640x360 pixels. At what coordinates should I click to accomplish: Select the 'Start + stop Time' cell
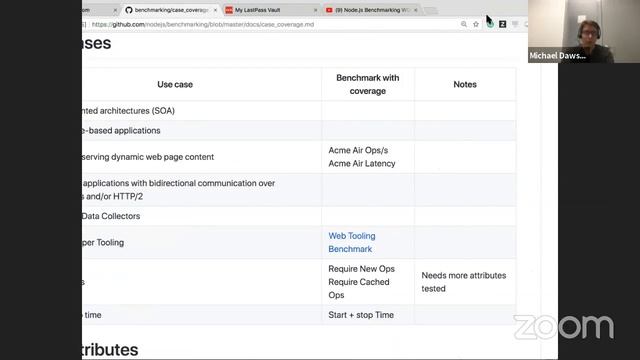click(x=361, y=315)
